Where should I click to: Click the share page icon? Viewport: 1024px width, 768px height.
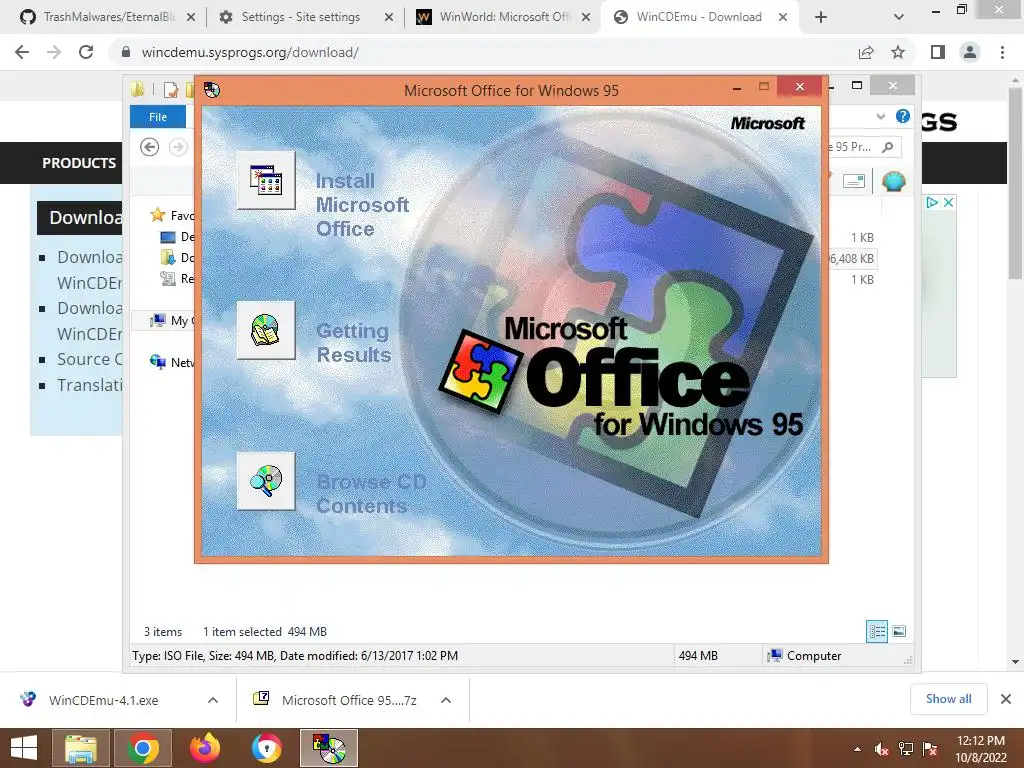coord(866,52)
